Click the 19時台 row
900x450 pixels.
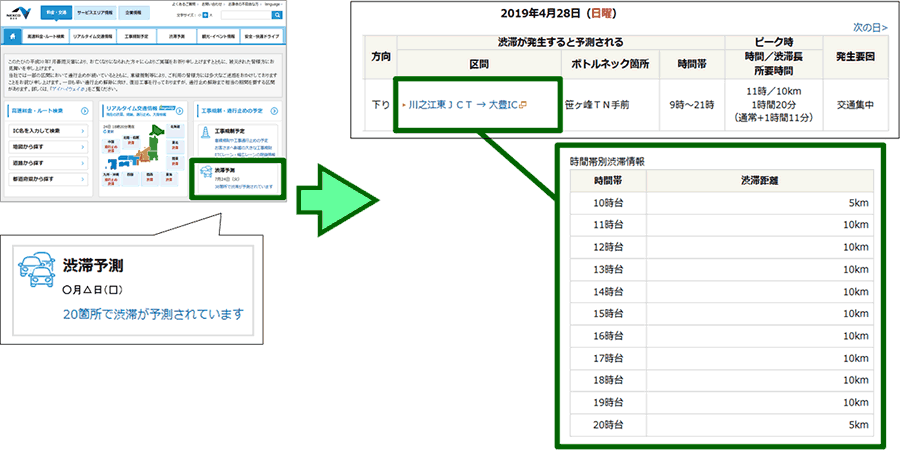pos(722,402)
